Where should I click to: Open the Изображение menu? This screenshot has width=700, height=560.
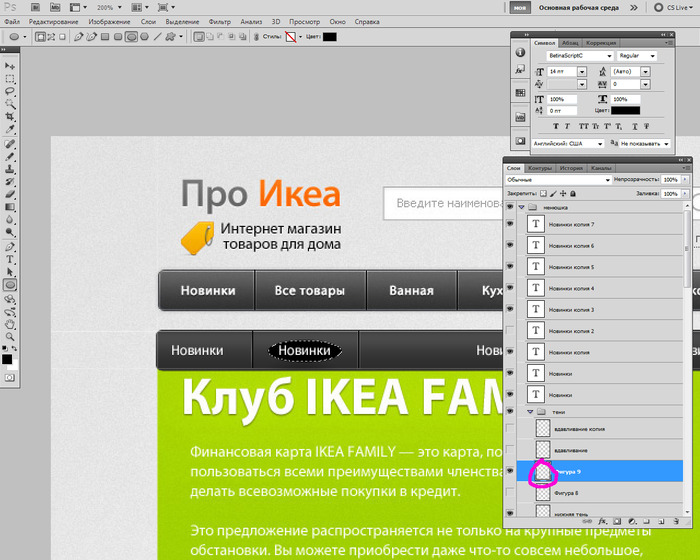point(109,21)
